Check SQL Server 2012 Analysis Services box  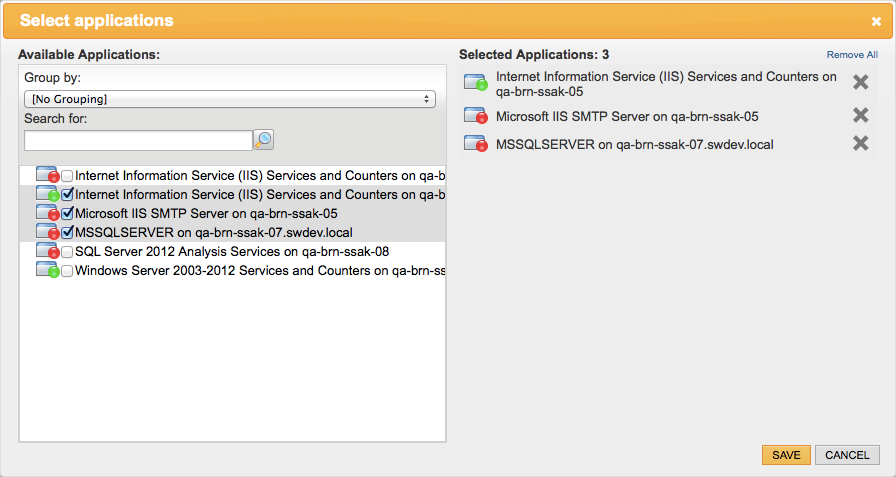[67, 252]
